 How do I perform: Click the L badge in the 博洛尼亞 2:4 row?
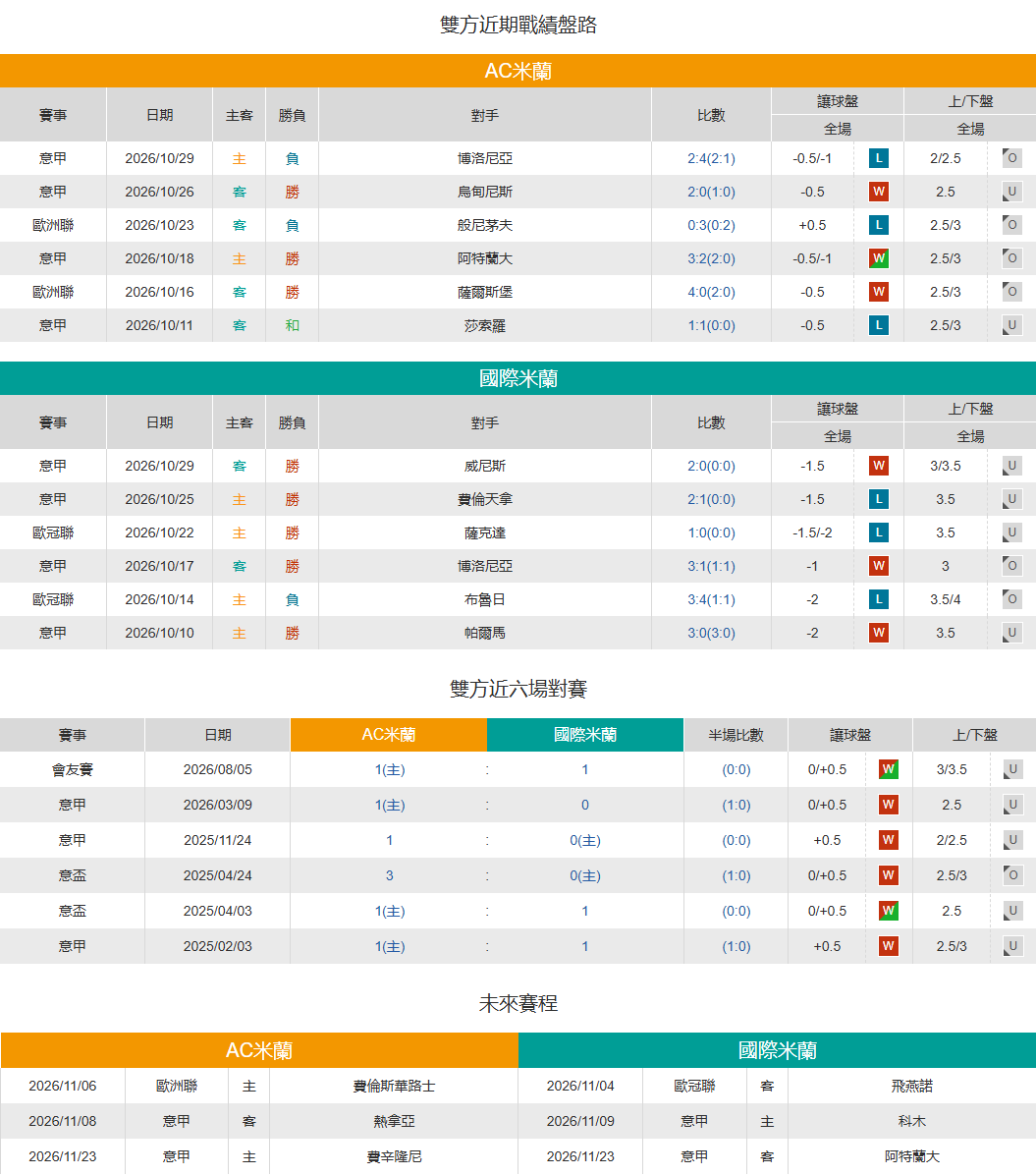tap(879, 158)
